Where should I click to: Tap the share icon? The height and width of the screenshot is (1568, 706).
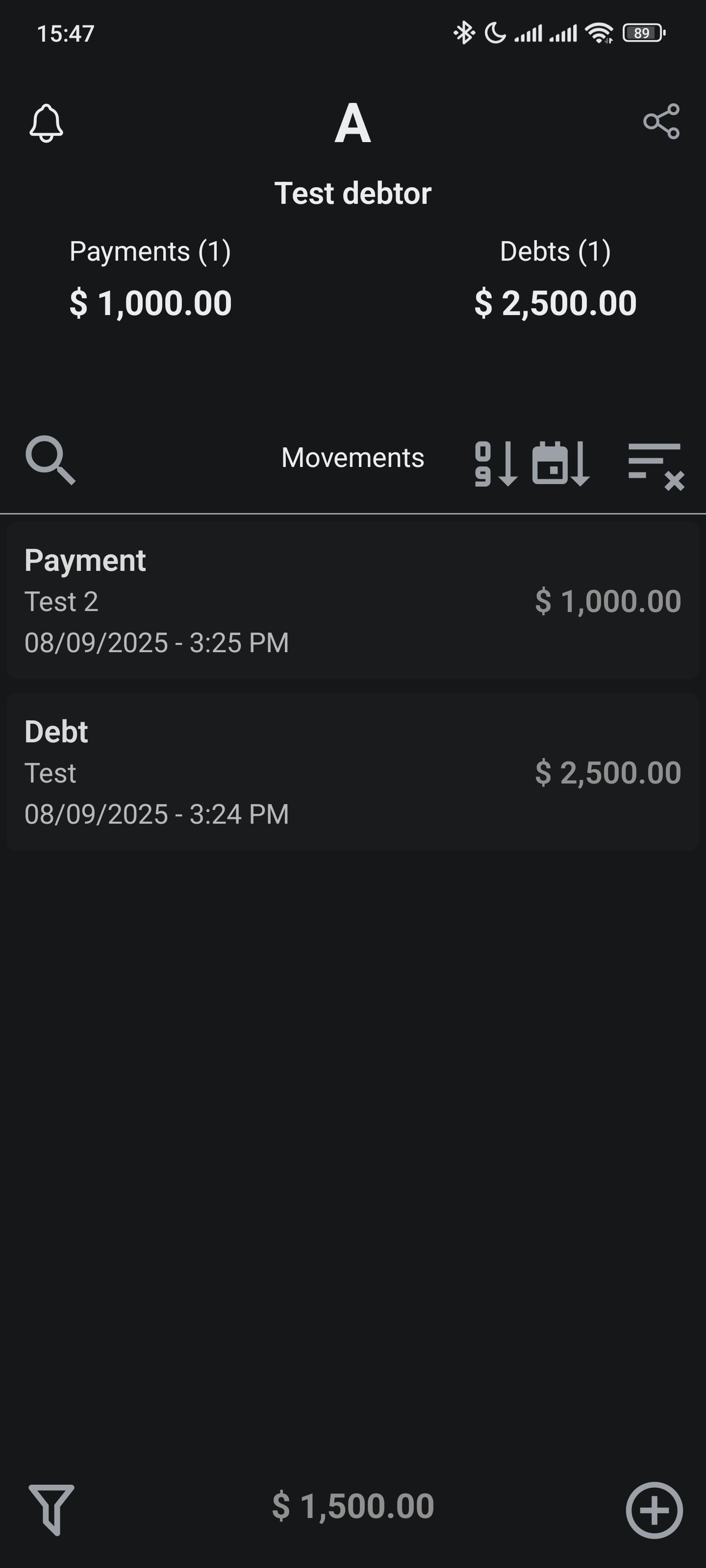pyautogui.click(x=661, y=122)
